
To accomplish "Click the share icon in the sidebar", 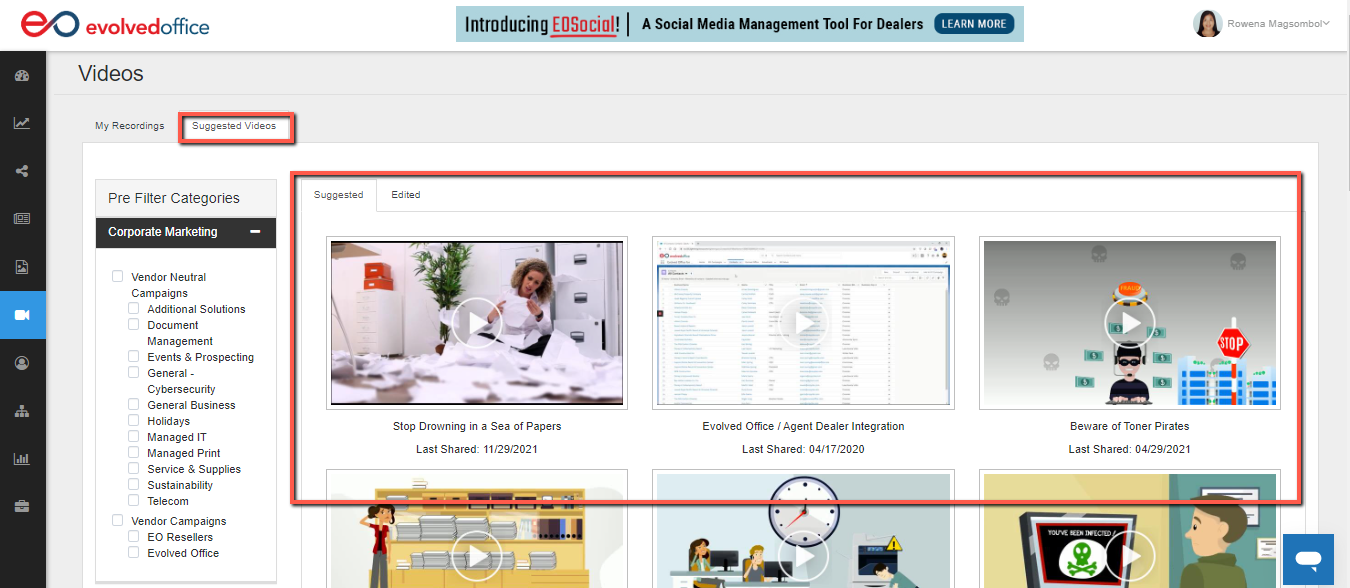I will coord(22,171).
